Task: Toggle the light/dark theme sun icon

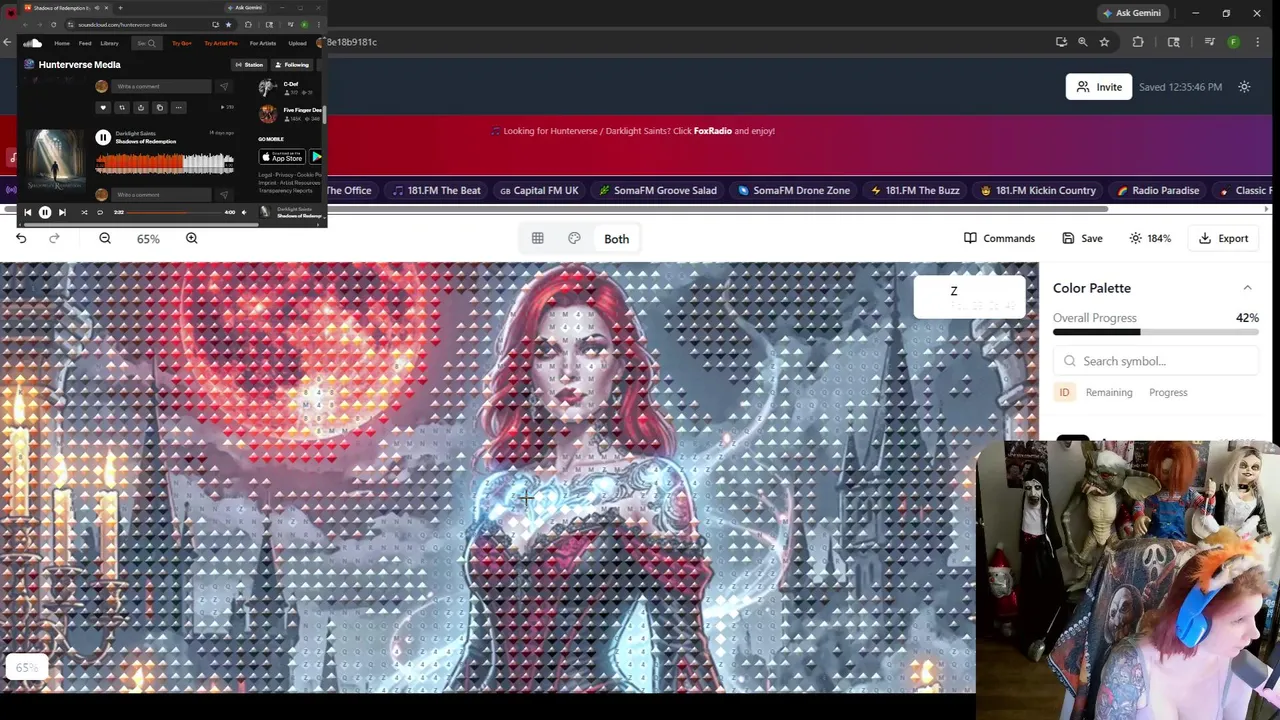Action: pyautogui.click(x=1244, y=87)
